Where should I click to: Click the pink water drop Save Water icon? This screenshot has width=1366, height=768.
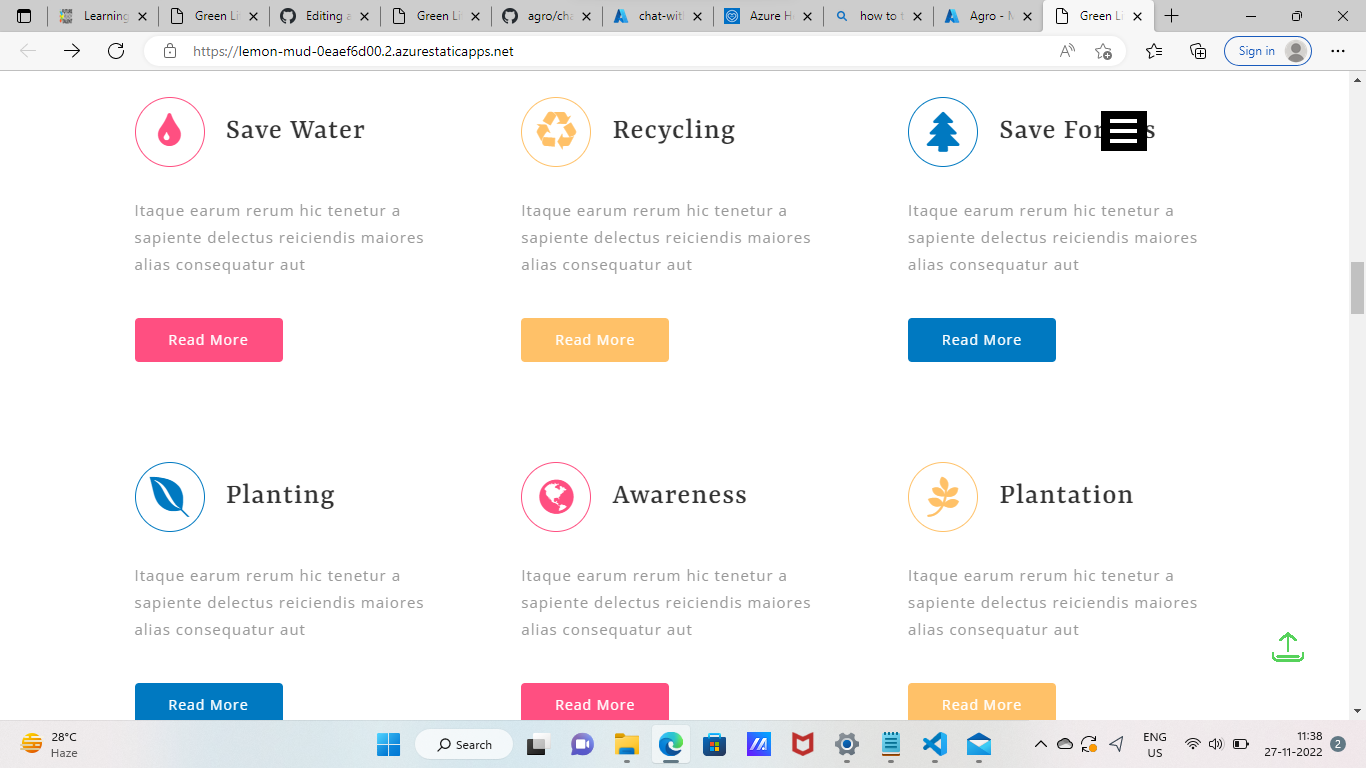click(169, 131)
